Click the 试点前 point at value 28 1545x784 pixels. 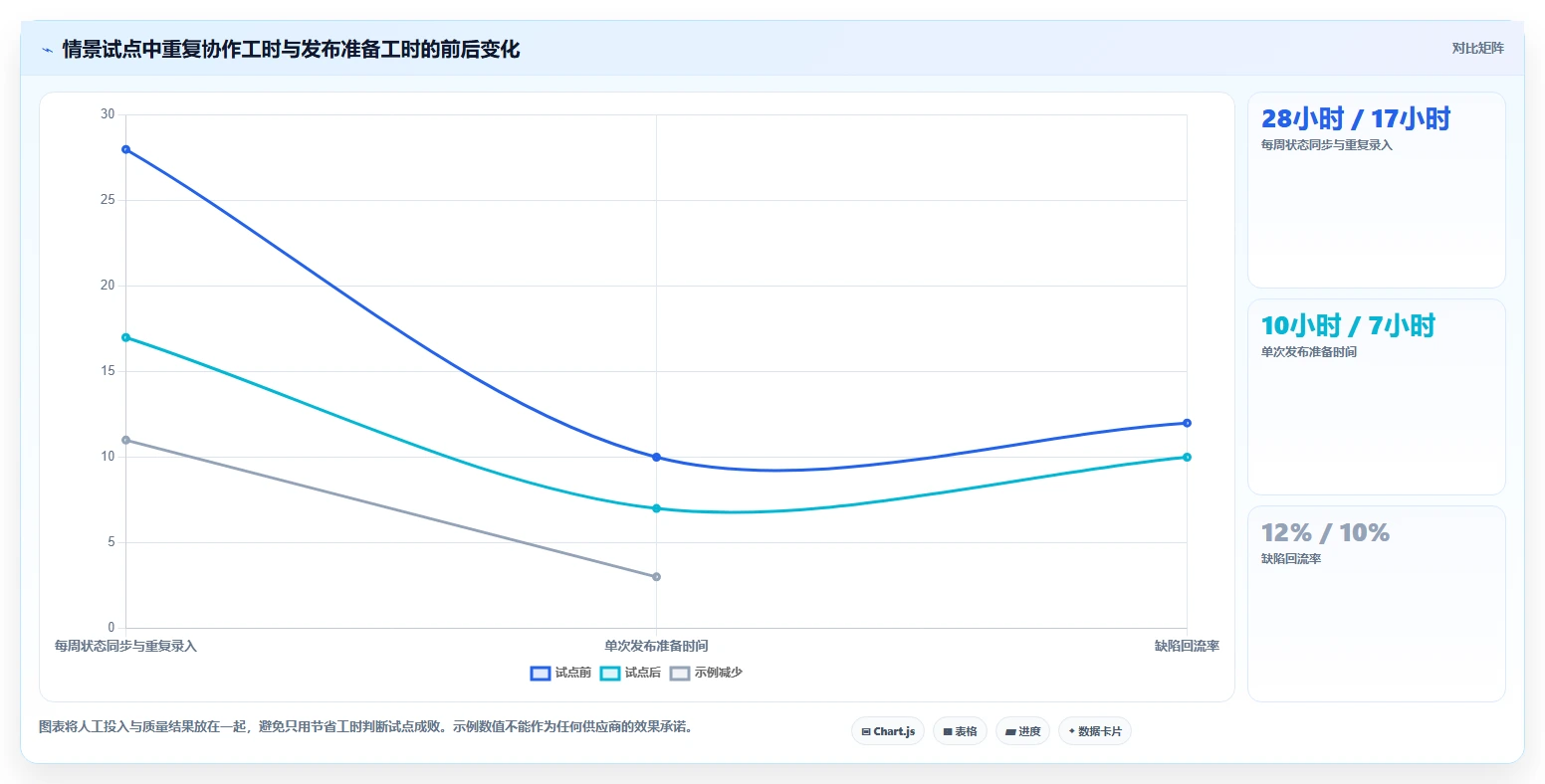125,149
